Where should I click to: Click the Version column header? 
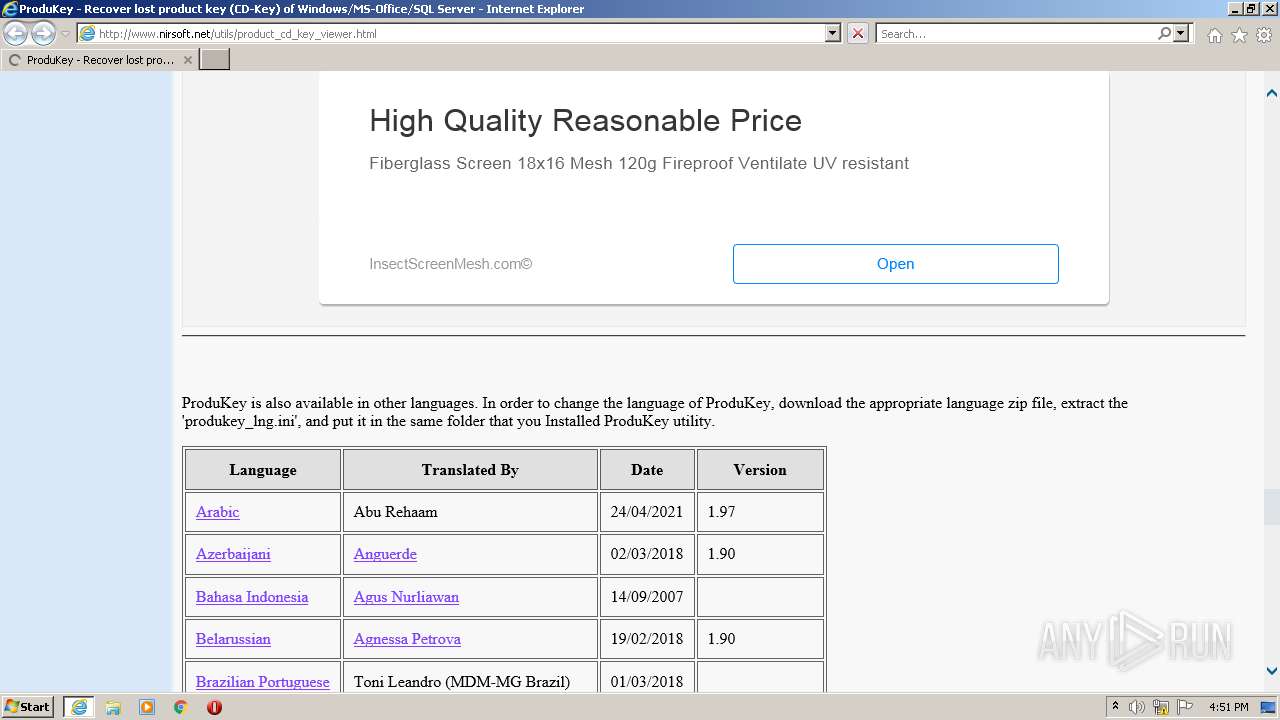[760, 470]
